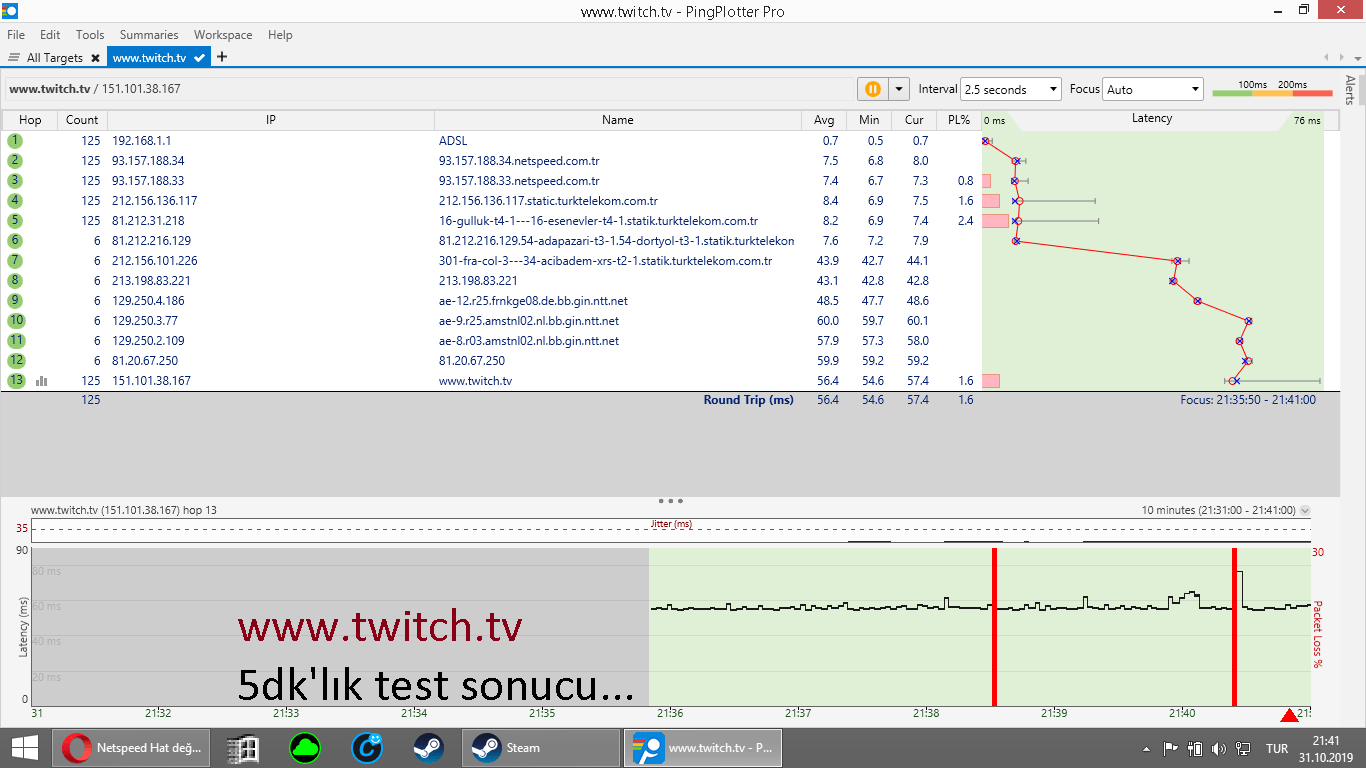
Task: Click the ADSL hop name
Action: pyautogui.click(x=453, y=141)
